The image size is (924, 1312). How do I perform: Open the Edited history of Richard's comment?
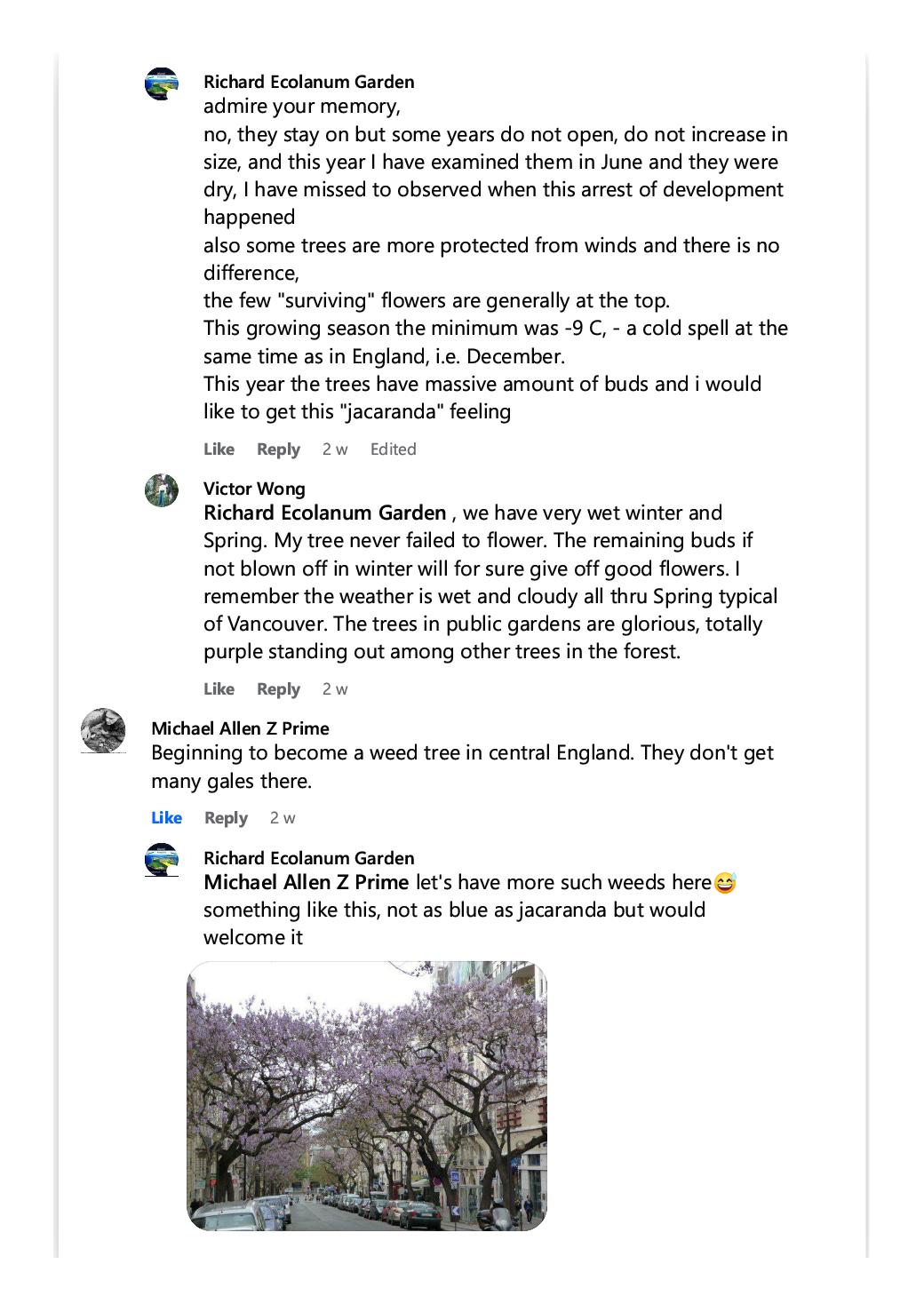pos(393,449)
